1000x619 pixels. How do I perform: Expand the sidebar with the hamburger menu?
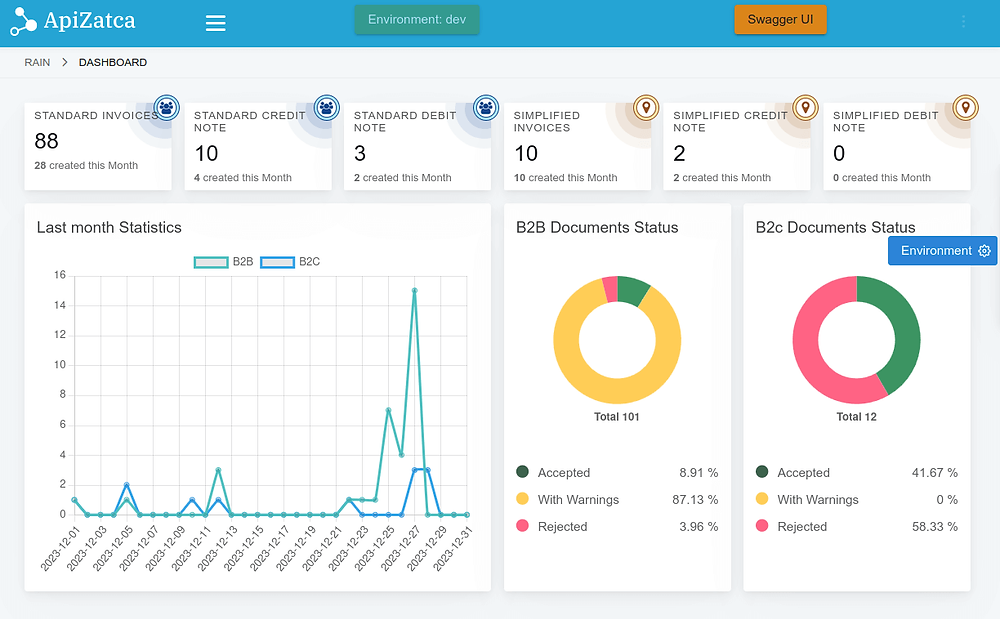[x=215, y=23]
